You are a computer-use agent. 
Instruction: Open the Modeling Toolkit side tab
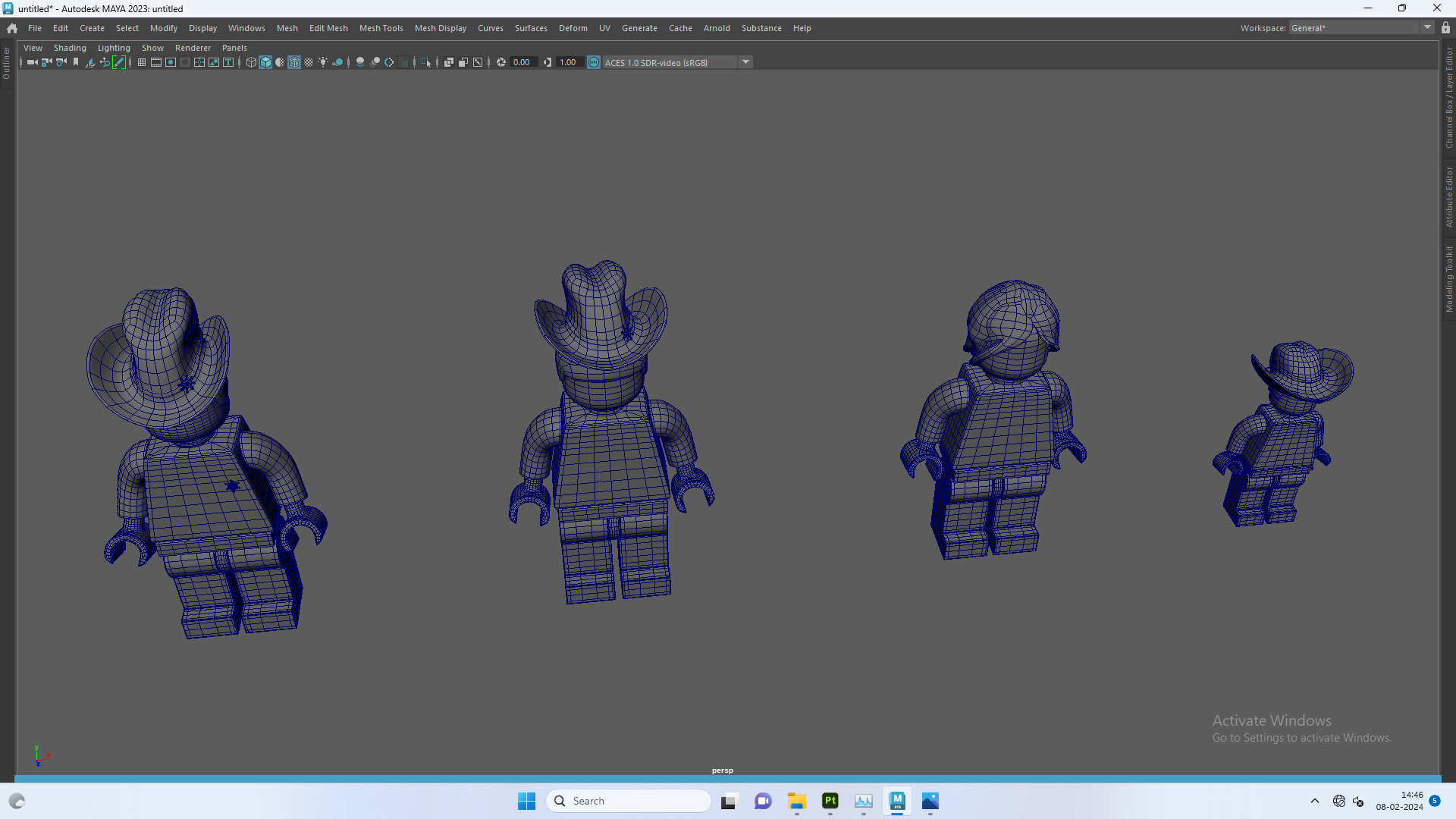click(x=1448, y=279)
